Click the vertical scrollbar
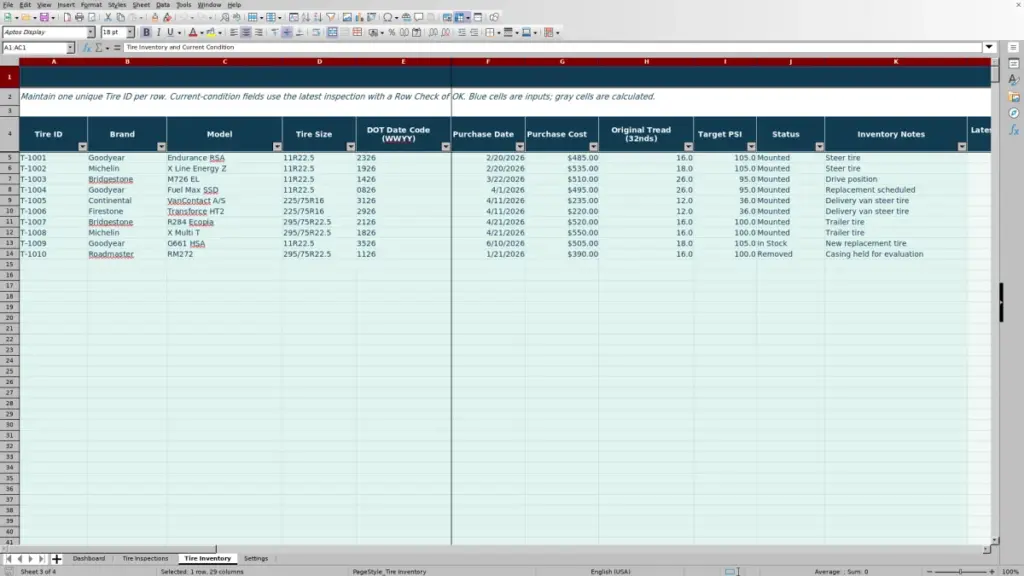The height and width of the screenshot is (576, 1024). [995, 300]
